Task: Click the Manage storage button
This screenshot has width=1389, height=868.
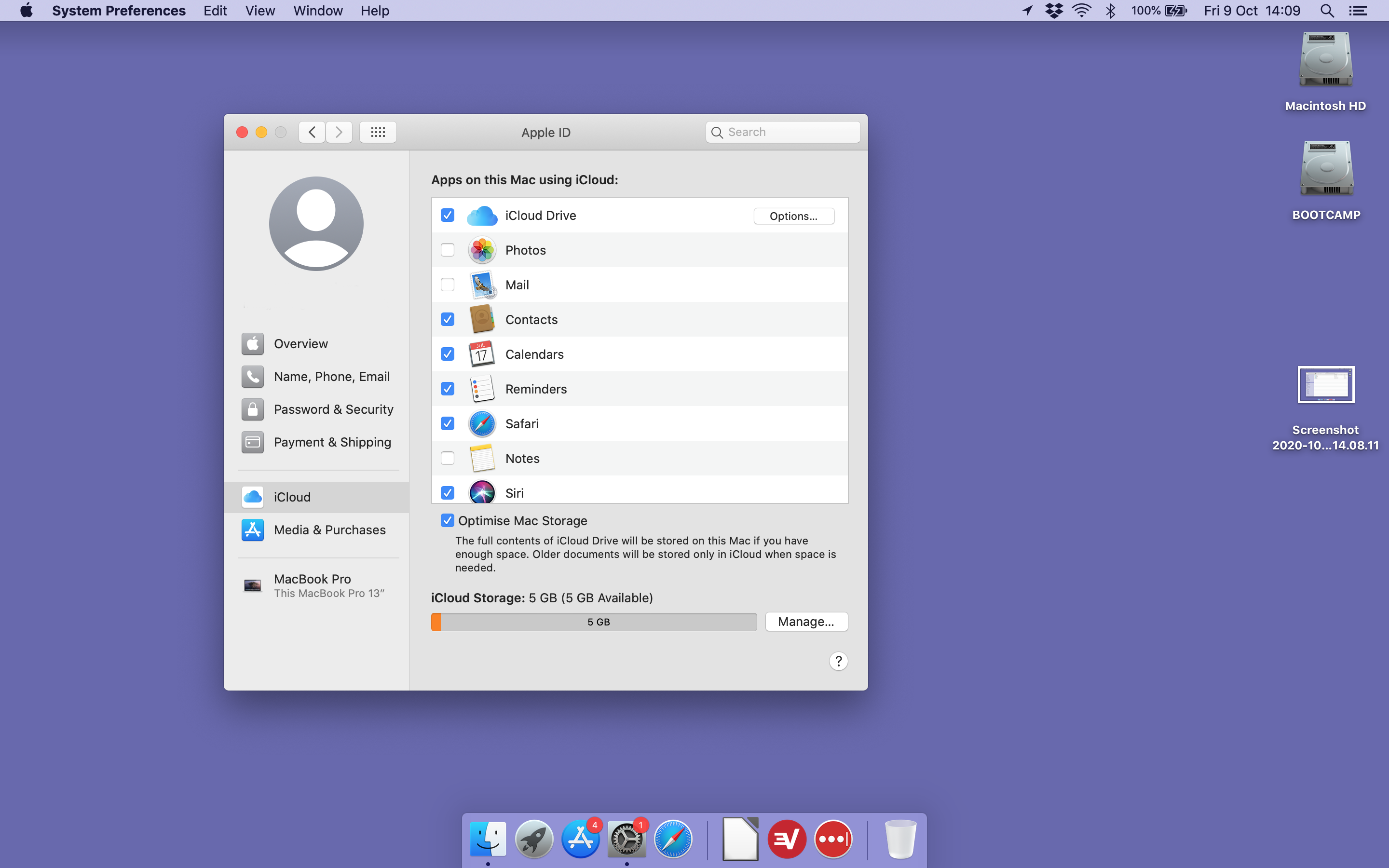Action: pyautogui.click(x=806, y=622)
